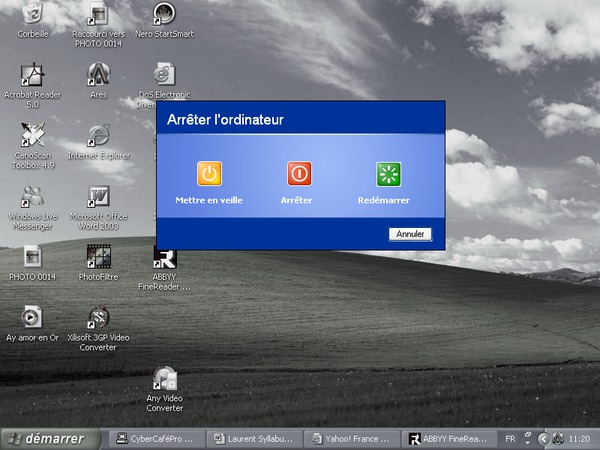Cancel the dialog with Annuler button
This screenshot has height=450, width=600.
(x=409, y=234)
